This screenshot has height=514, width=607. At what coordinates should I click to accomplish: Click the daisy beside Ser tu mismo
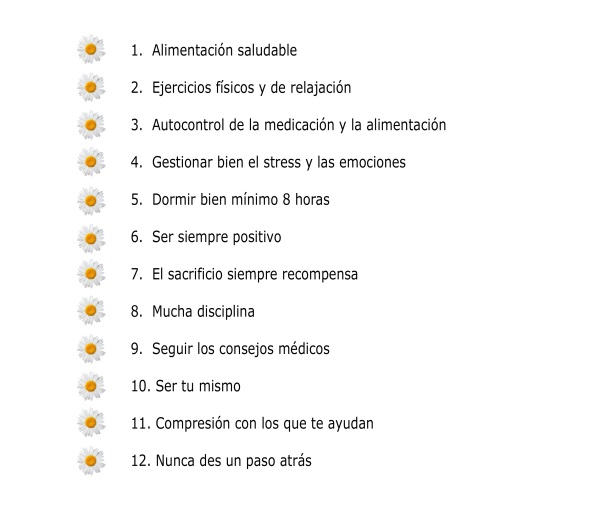point(91,386)
